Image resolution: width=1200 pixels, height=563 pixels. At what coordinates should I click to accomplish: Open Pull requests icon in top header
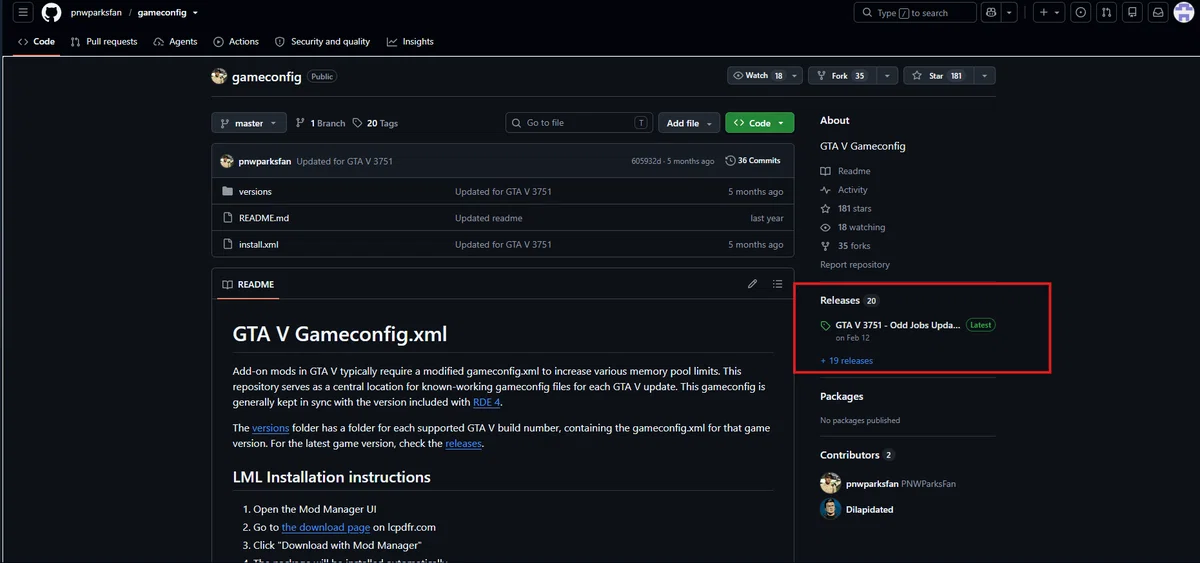click(x=1106, y=12)
